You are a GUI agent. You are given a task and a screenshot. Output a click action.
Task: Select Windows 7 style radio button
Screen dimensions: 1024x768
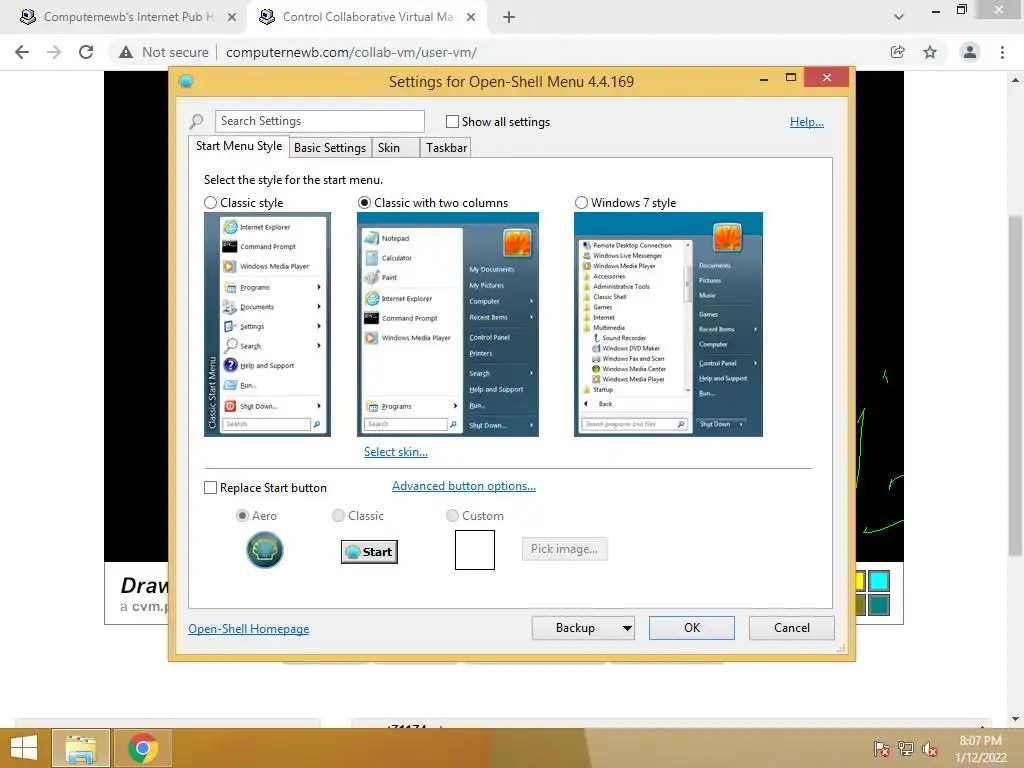(x=581, y=203)
